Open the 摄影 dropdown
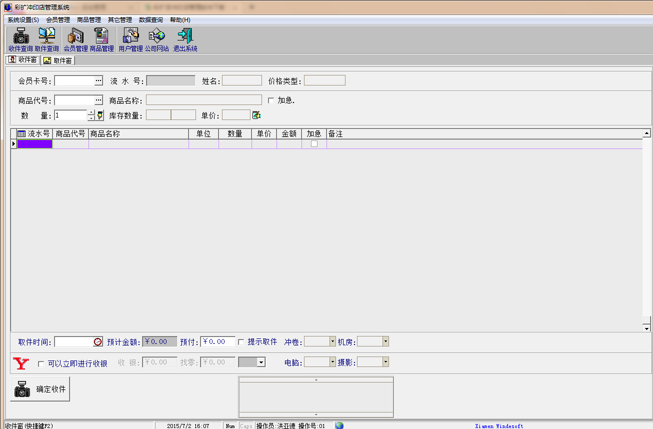653x429 pixels. pos(386,362)
